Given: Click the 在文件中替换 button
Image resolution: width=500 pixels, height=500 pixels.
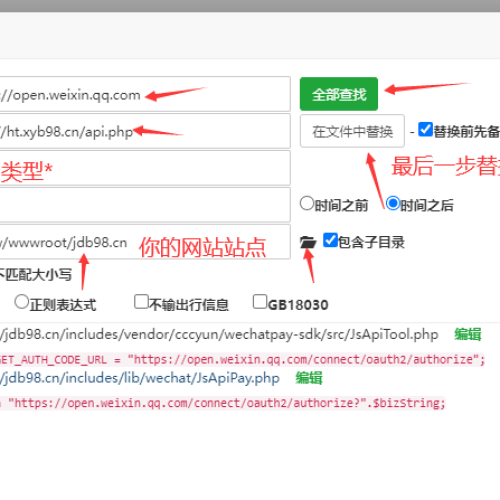Looking at the screenshot, I should tap(352, 131).
